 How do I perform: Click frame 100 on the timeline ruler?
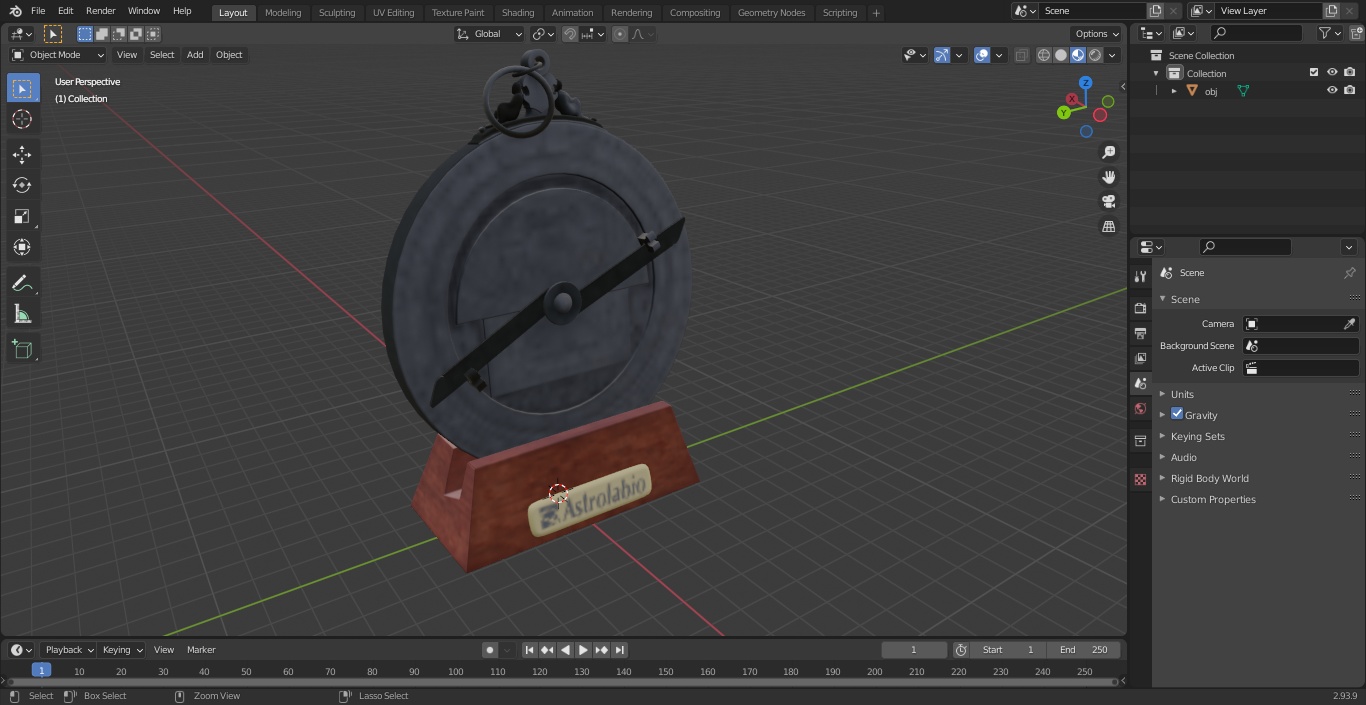455,672
